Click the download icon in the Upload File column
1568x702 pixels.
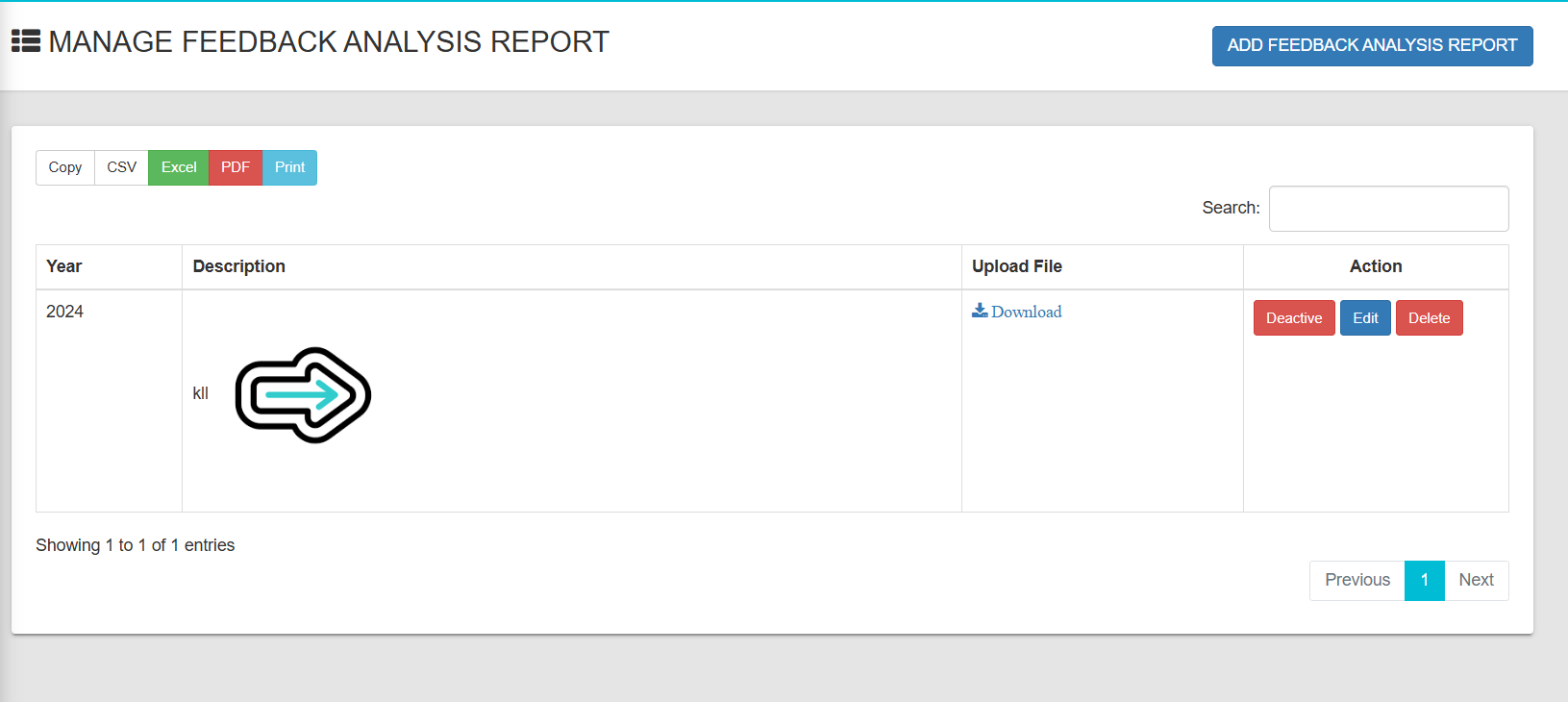click(980, 311)
